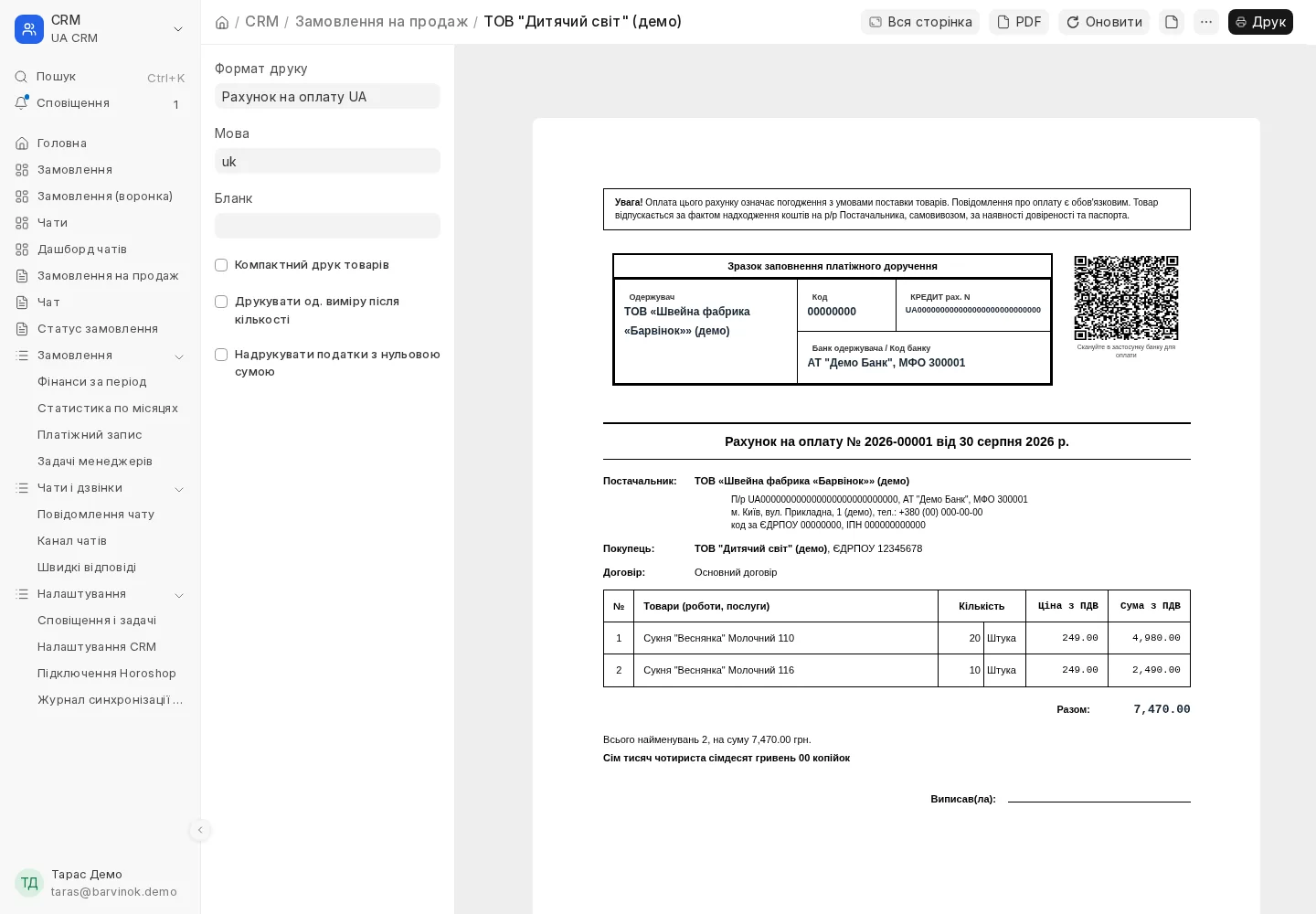
Task: Open the Мова language selector
Action: tap(327, 161)
